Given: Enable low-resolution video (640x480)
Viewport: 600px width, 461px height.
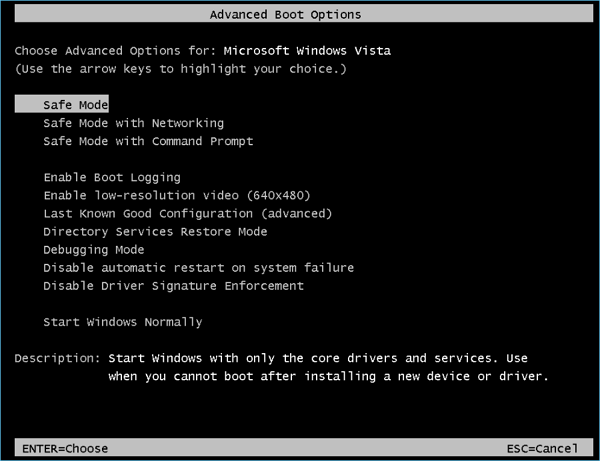Looking at the screenshot, I should [162, 195].
